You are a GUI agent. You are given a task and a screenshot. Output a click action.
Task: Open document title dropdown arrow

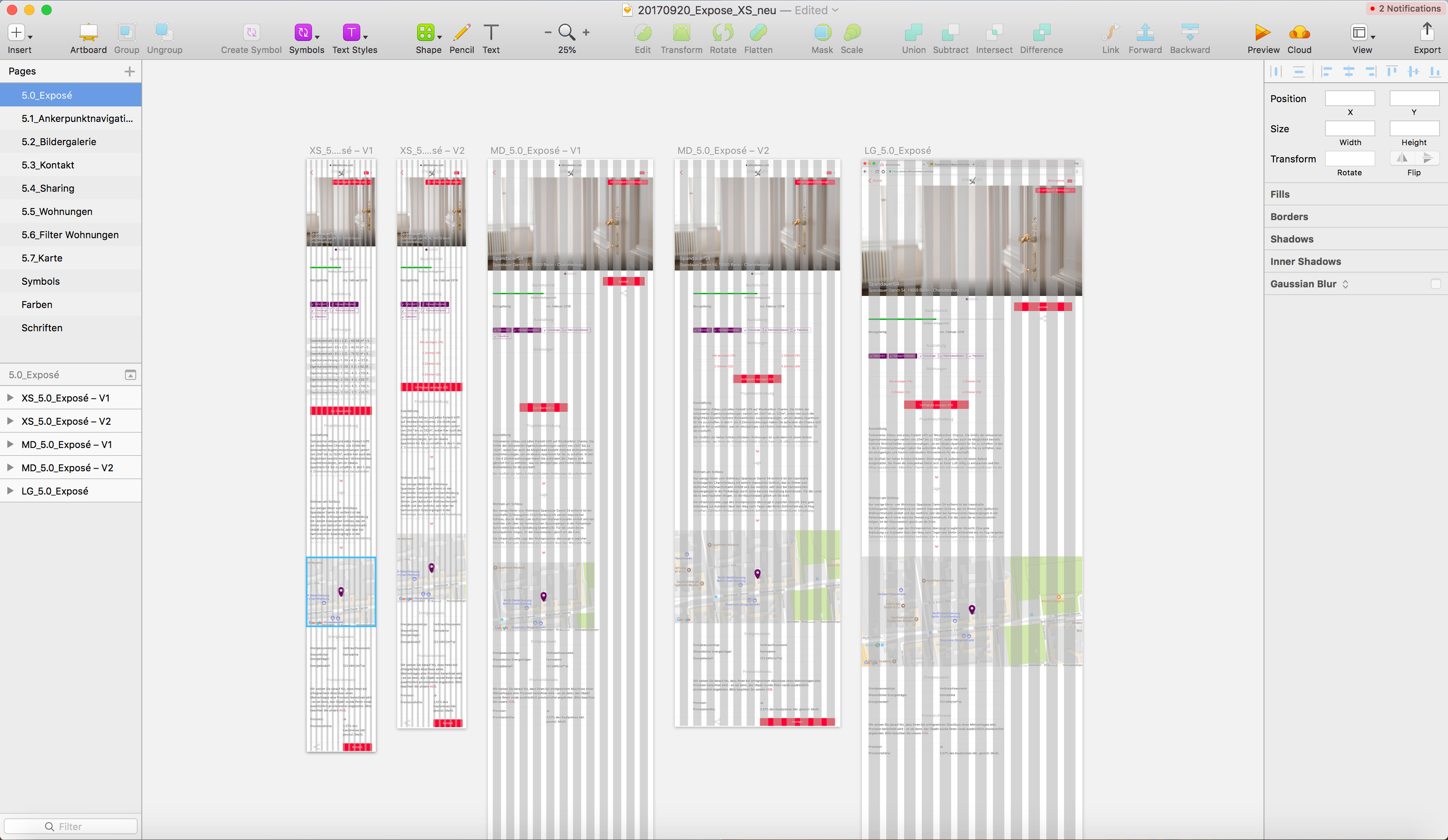[x=836, y=10]
